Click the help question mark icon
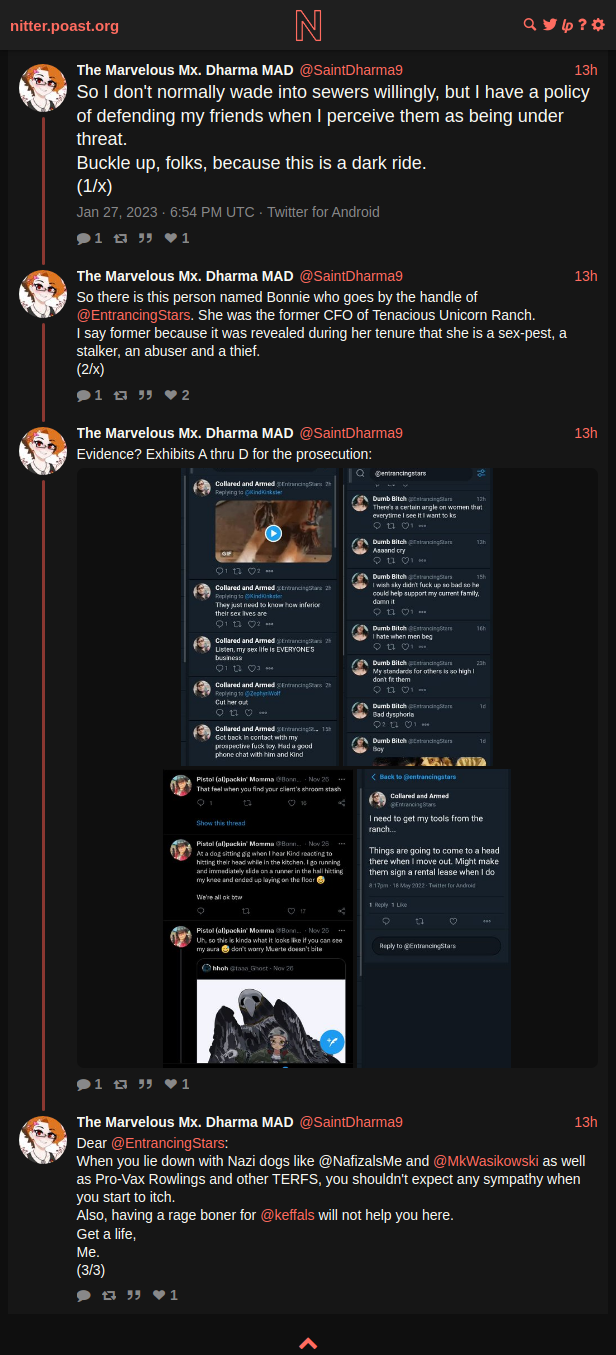 (x=582, y=25)
